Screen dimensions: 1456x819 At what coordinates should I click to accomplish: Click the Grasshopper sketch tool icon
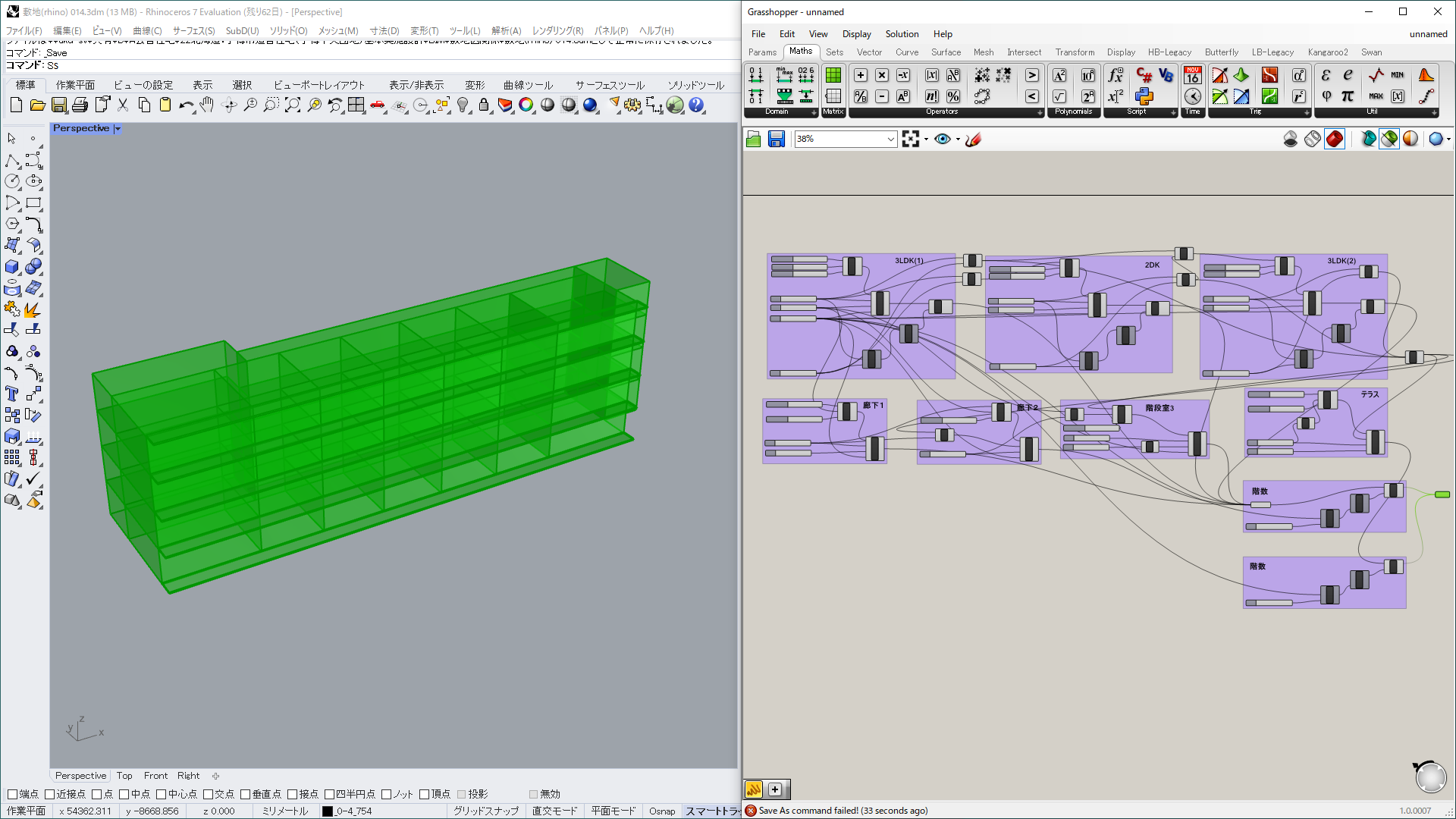974,139
